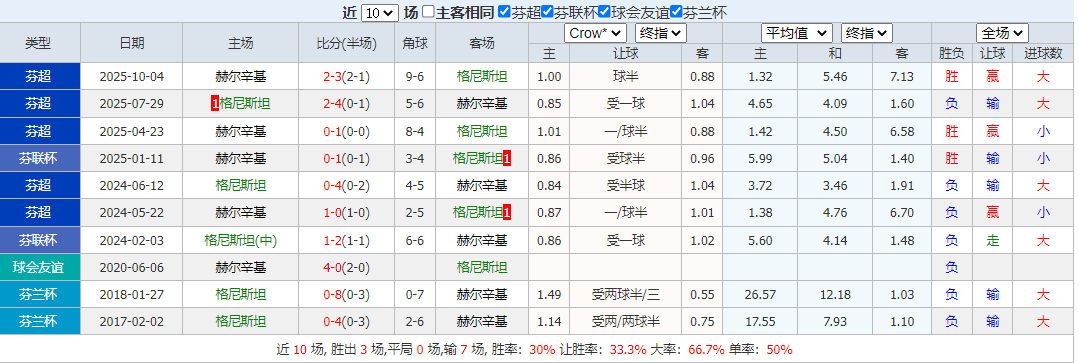This screenshot has width=1079, height=363.
Task: Click the 进球数 column header
Action: tap(1044, 53)
